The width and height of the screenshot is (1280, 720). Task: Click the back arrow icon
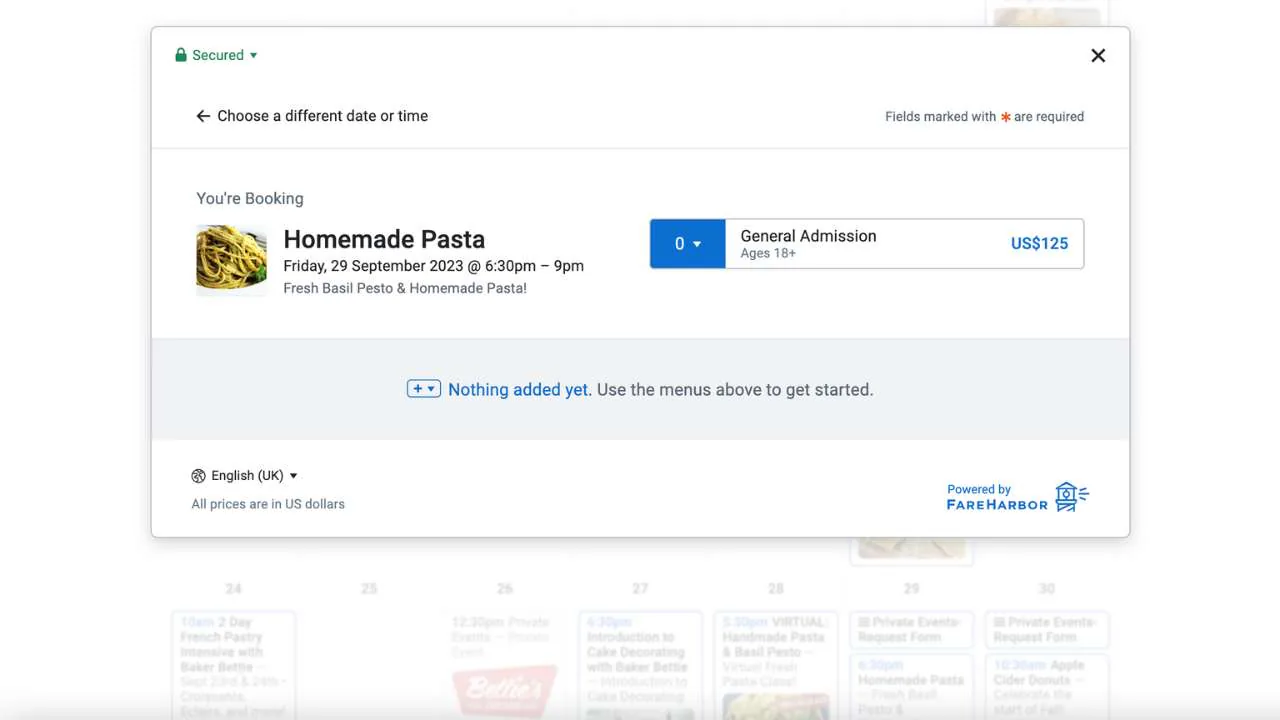pos(203,116)
